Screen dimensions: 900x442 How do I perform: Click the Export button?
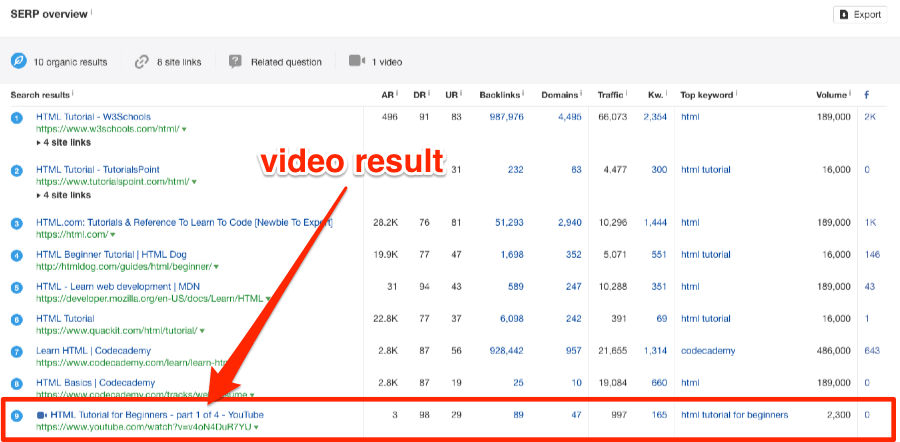859,15
